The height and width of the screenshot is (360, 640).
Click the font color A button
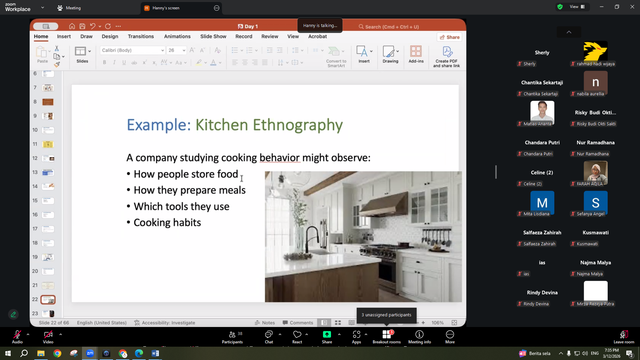pyautogui.click(x=213, y=62)
